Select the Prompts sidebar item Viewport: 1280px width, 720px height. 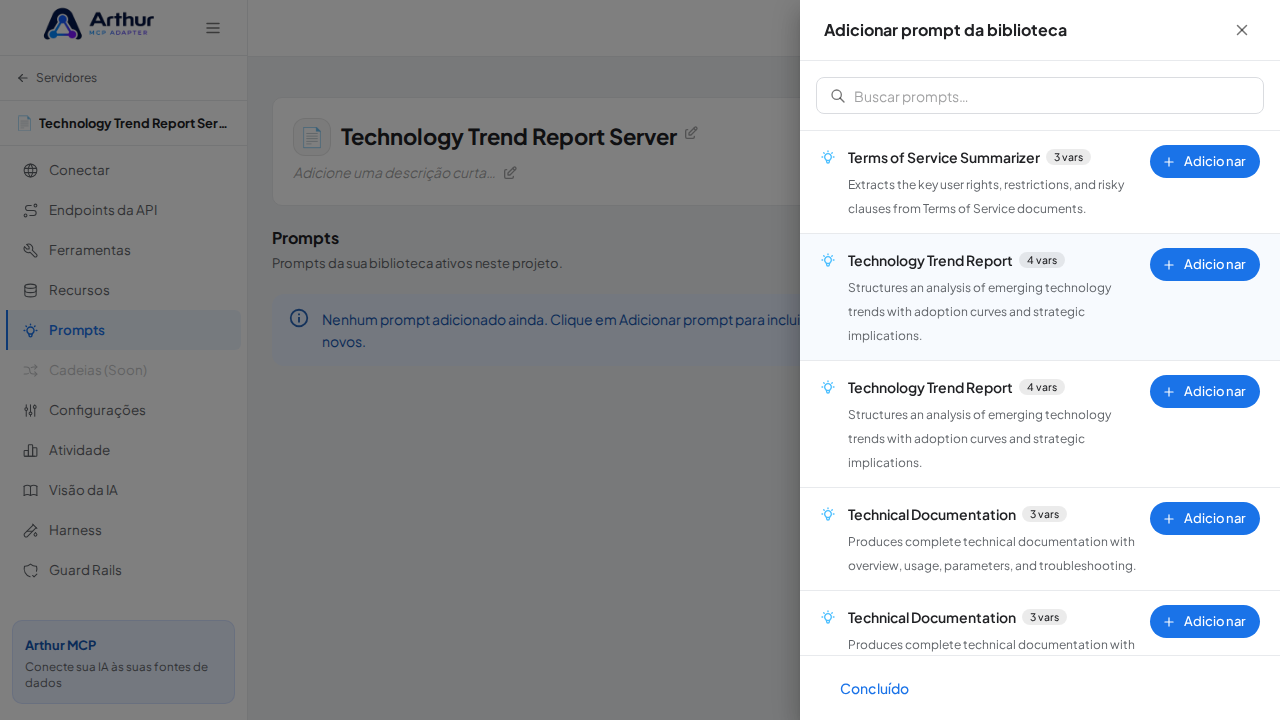[x=123, y=330]
